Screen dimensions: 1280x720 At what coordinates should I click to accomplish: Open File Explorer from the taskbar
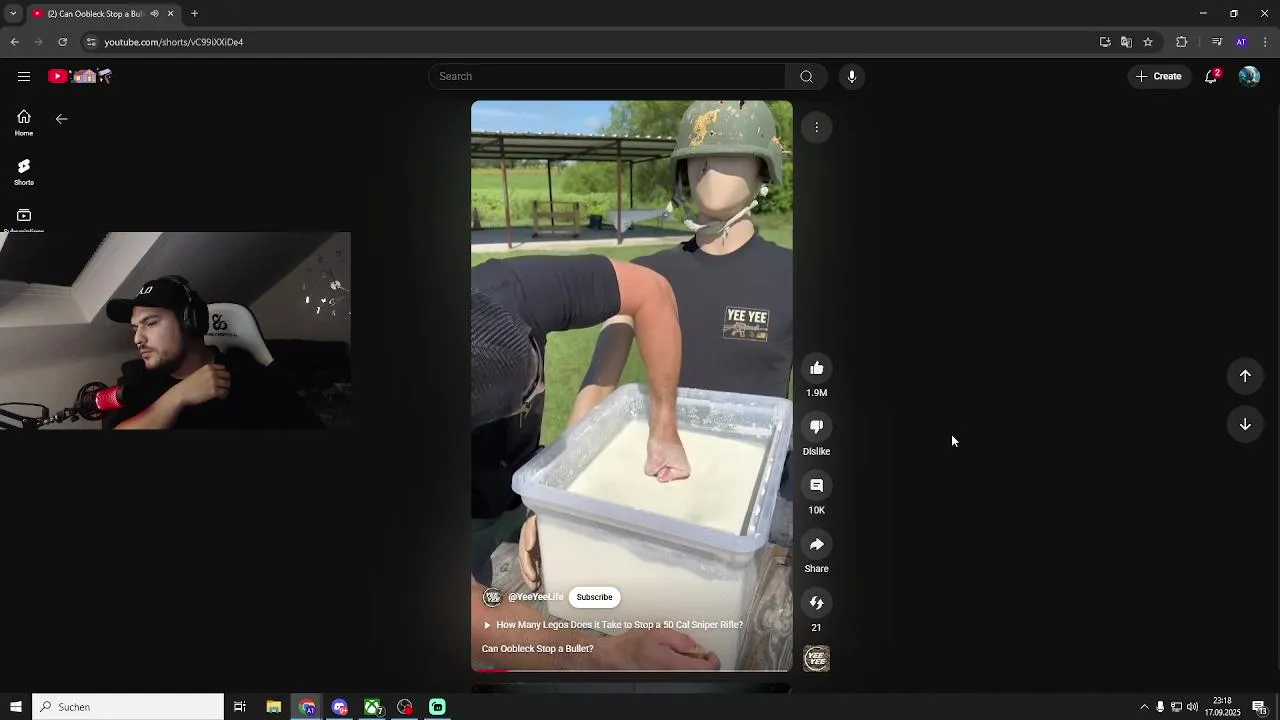tap(273, 707)
